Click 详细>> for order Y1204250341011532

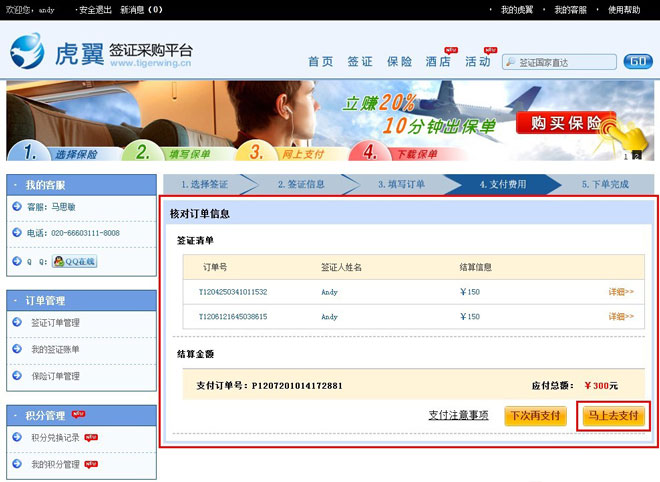(x=621, y=292)
